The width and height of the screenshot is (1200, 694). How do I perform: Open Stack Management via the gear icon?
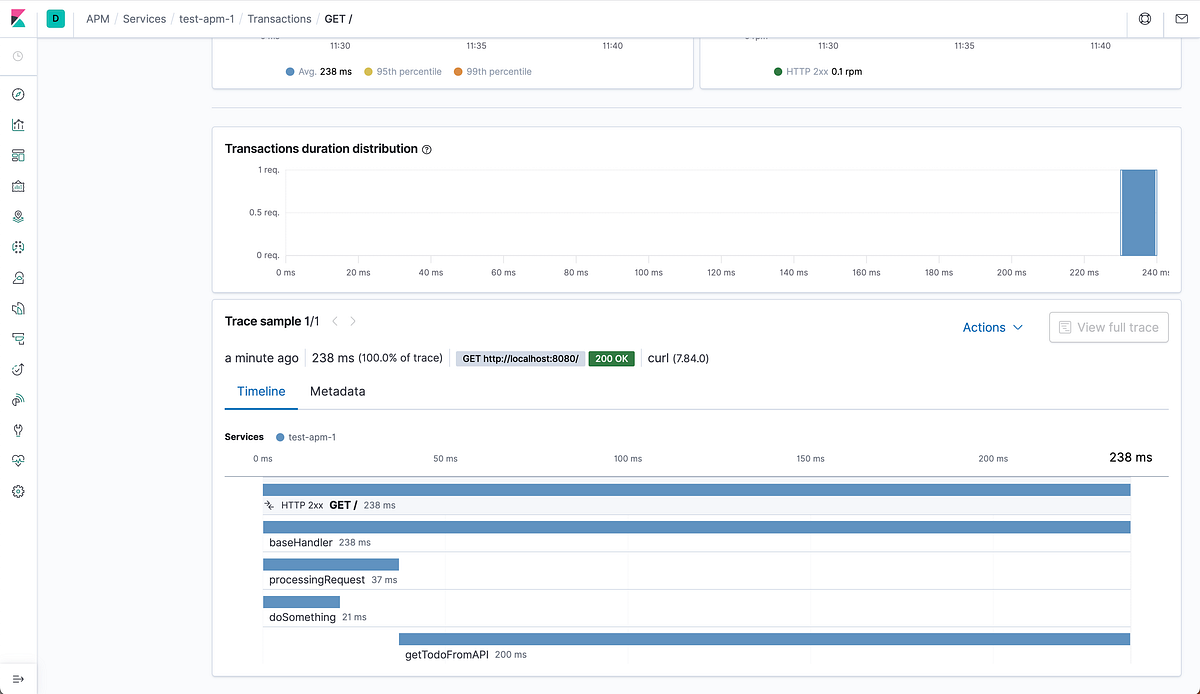coord(18,491)
